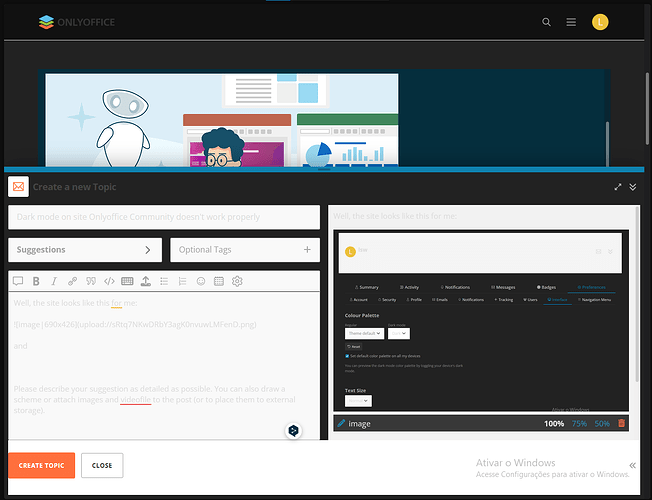Apply italic formatting in the composer toolbar
This screenshot has height=500, width=652.
[55, 281]
